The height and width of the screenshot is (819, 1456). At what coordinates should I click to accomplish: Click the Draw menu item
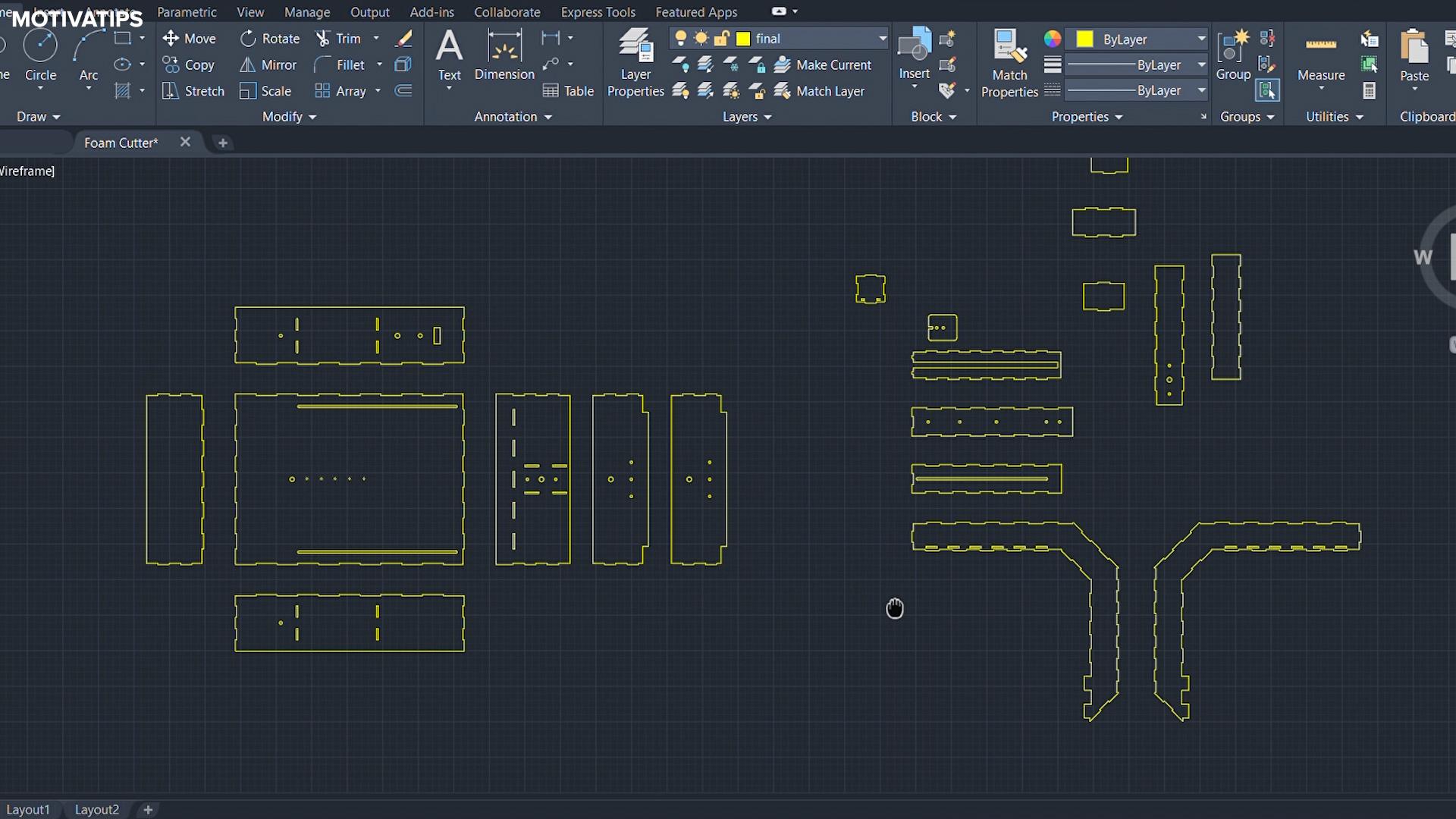[36, 116]
